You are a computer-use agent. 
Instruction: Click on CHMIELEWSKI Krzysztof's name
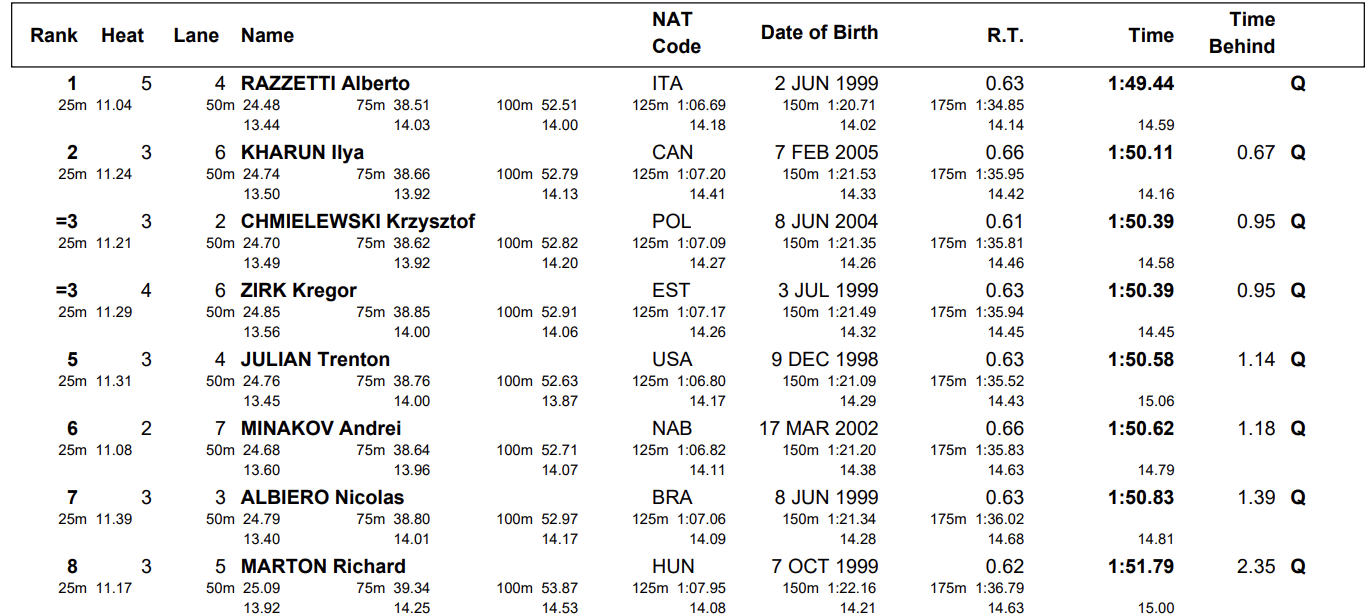(358, 222)
